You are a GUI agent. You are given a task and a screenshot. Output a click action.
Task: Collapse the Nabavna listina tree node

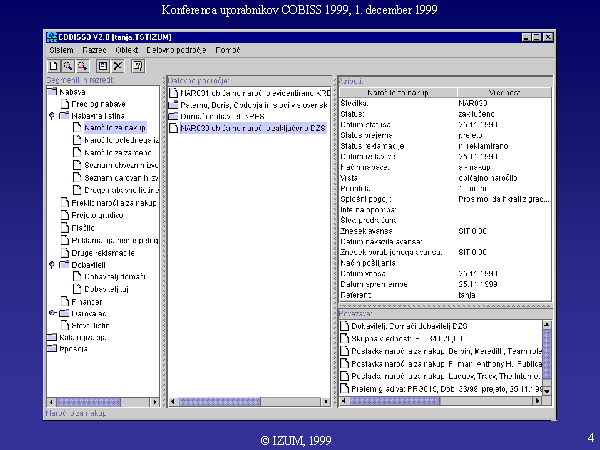pos(51,116)
